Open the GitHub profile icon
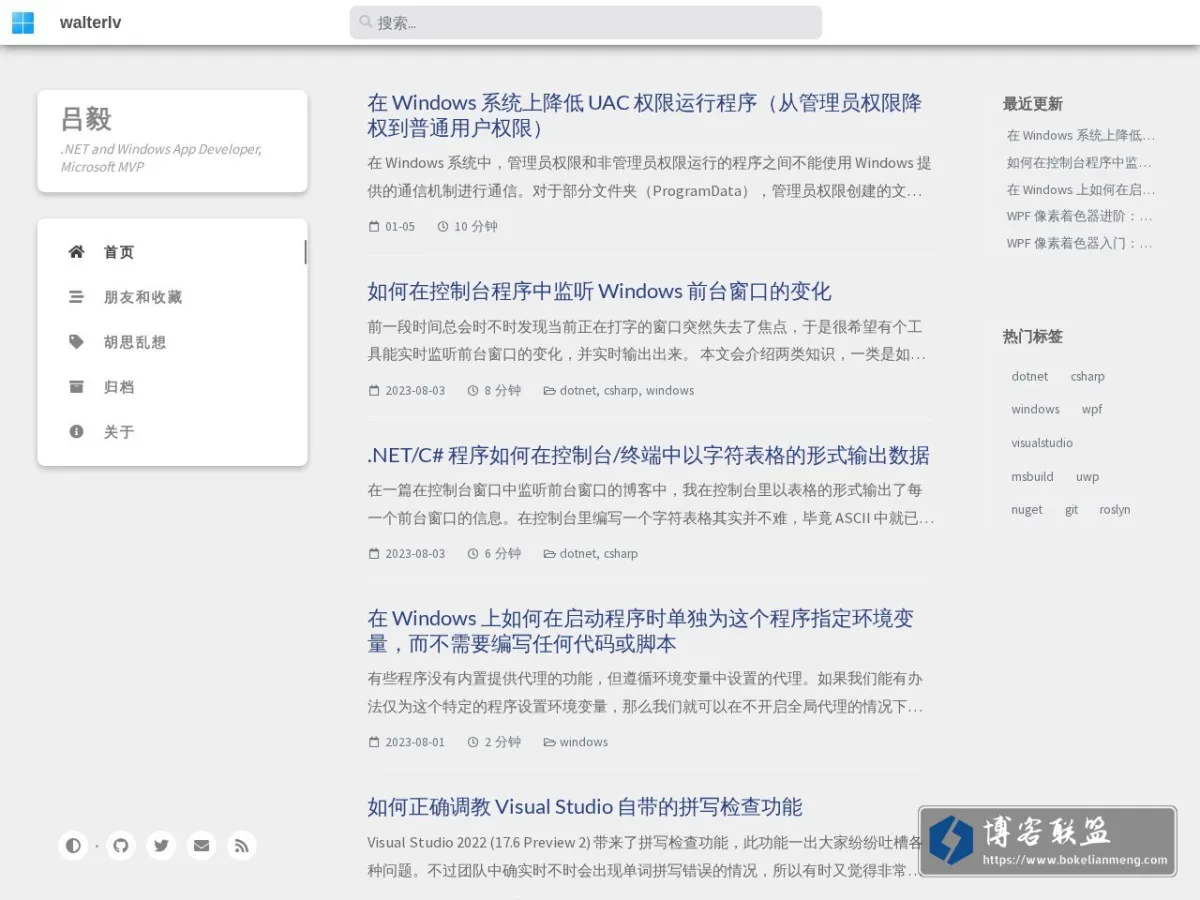 tap(121, 846)
